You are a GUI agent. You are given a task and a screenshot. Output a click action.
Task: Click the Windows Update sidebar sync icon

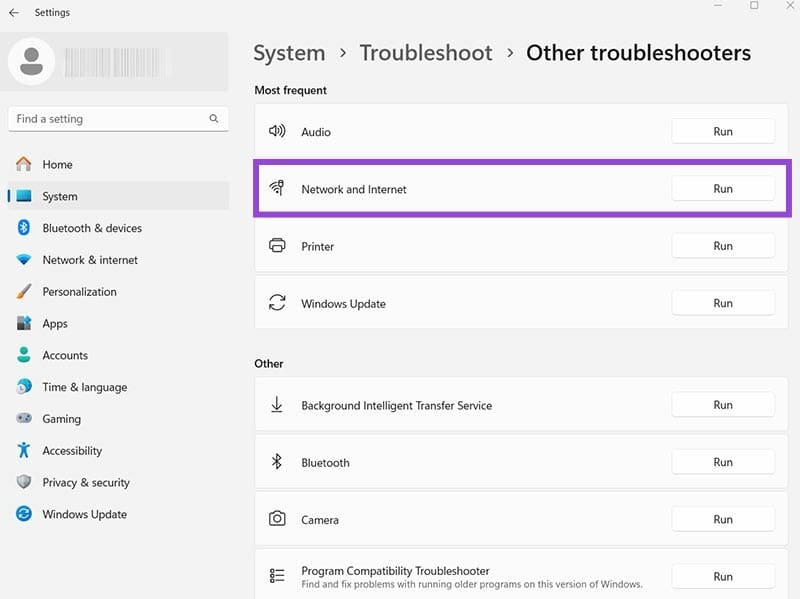23,514
